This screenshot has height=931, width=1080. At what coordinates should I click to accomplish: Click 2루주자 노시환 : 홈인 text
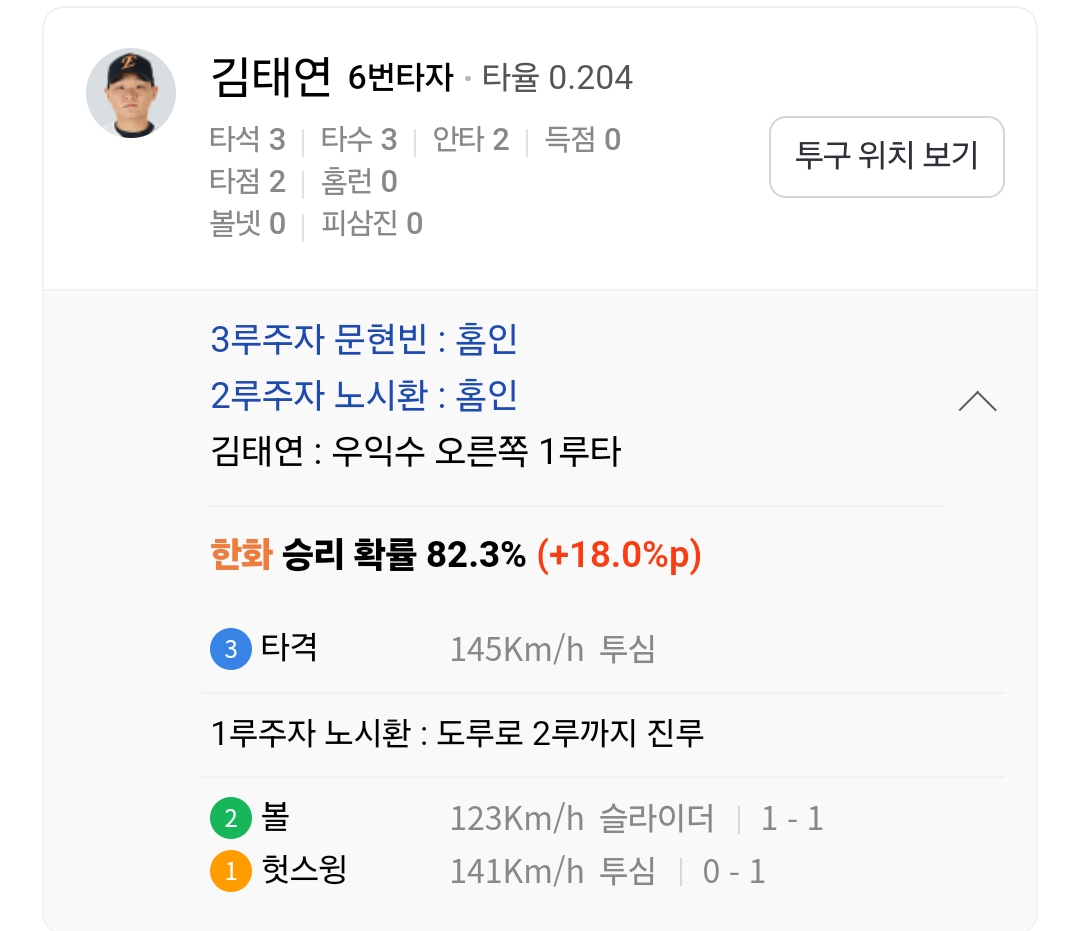pos(364,396)
